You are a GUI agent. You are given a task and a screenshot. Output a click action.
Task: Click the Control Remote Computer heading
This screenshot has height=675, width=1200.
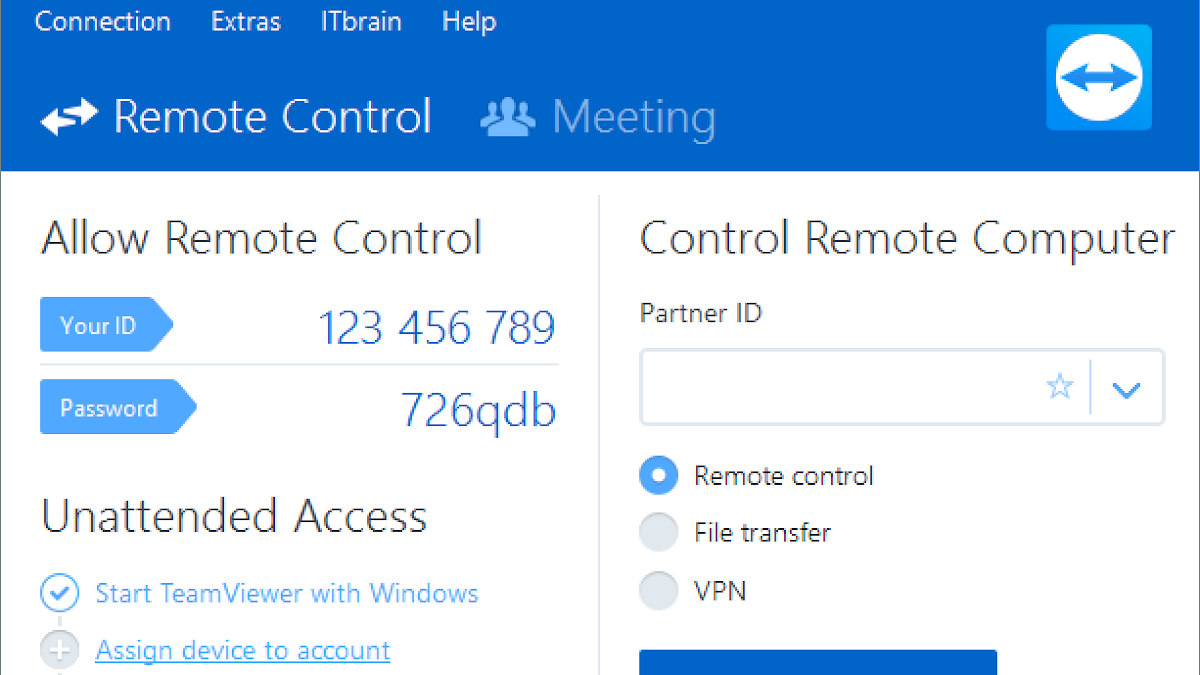[x=907, y=240]
